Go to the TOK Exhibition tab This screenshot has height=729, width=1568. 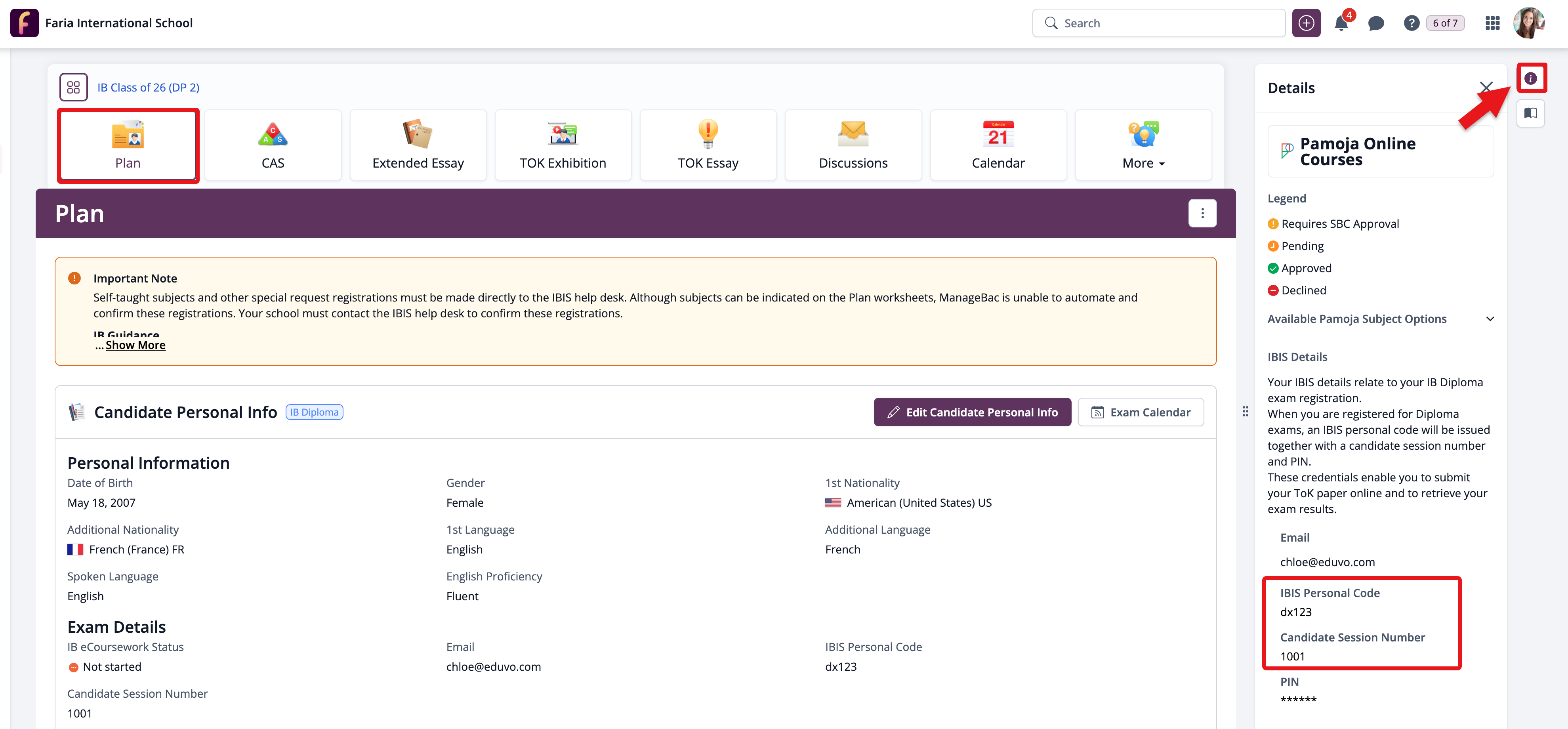click(x=563, y=145)
